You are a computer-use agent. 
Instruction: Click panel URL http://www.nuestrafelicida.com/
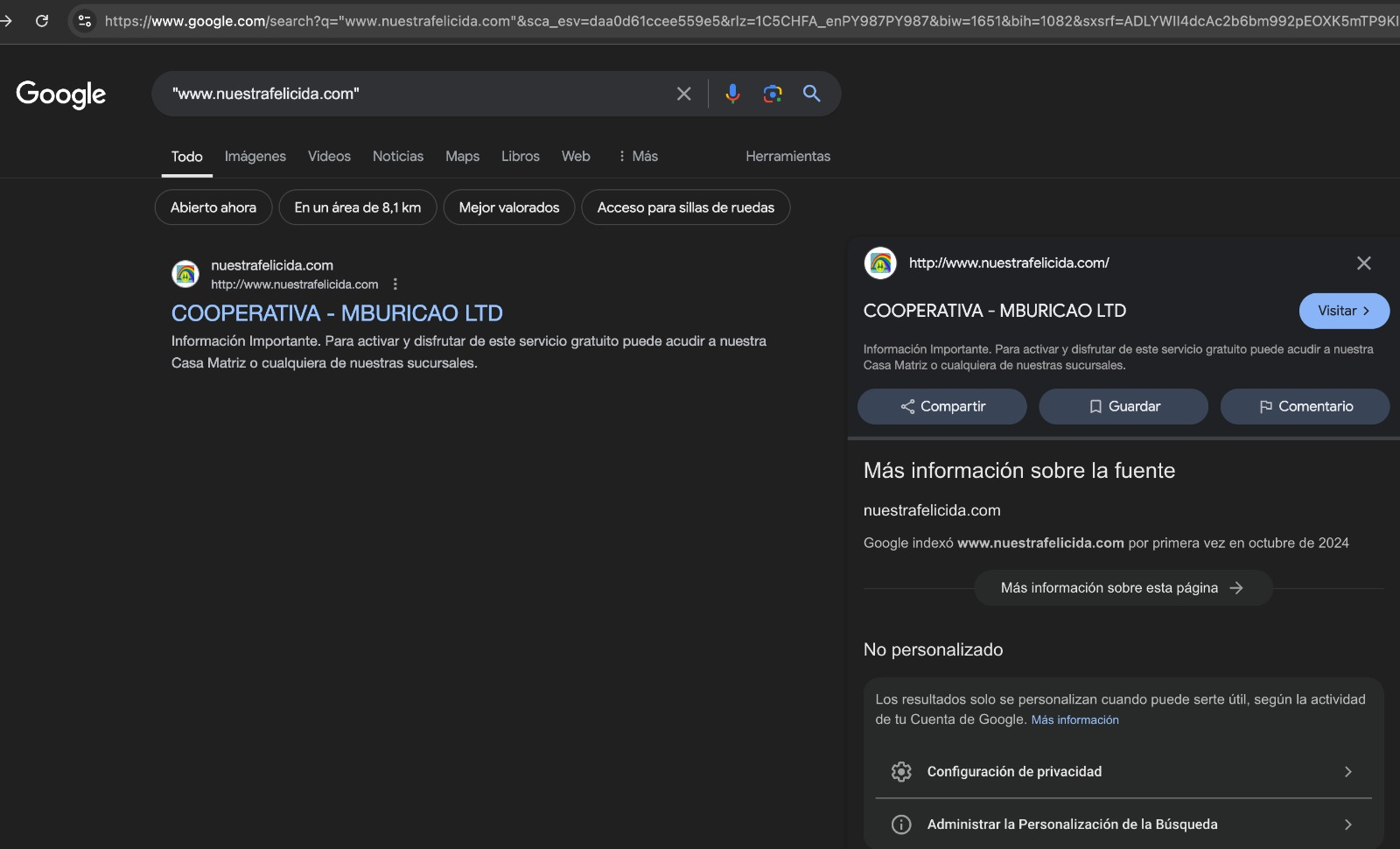click(x=1009, y=263)
